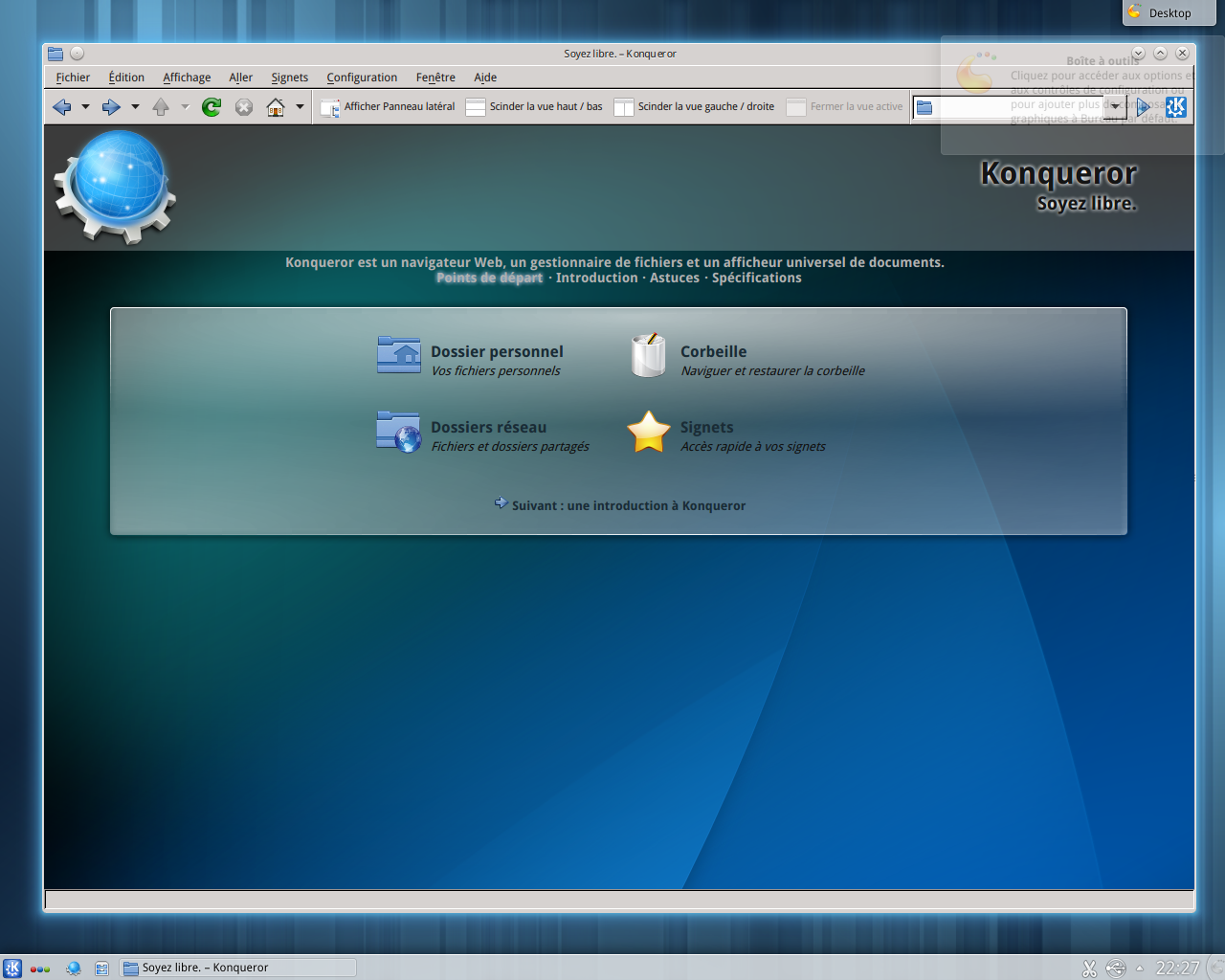
Task: Click the three colored dots activities icon
Action: coord(40,969)
